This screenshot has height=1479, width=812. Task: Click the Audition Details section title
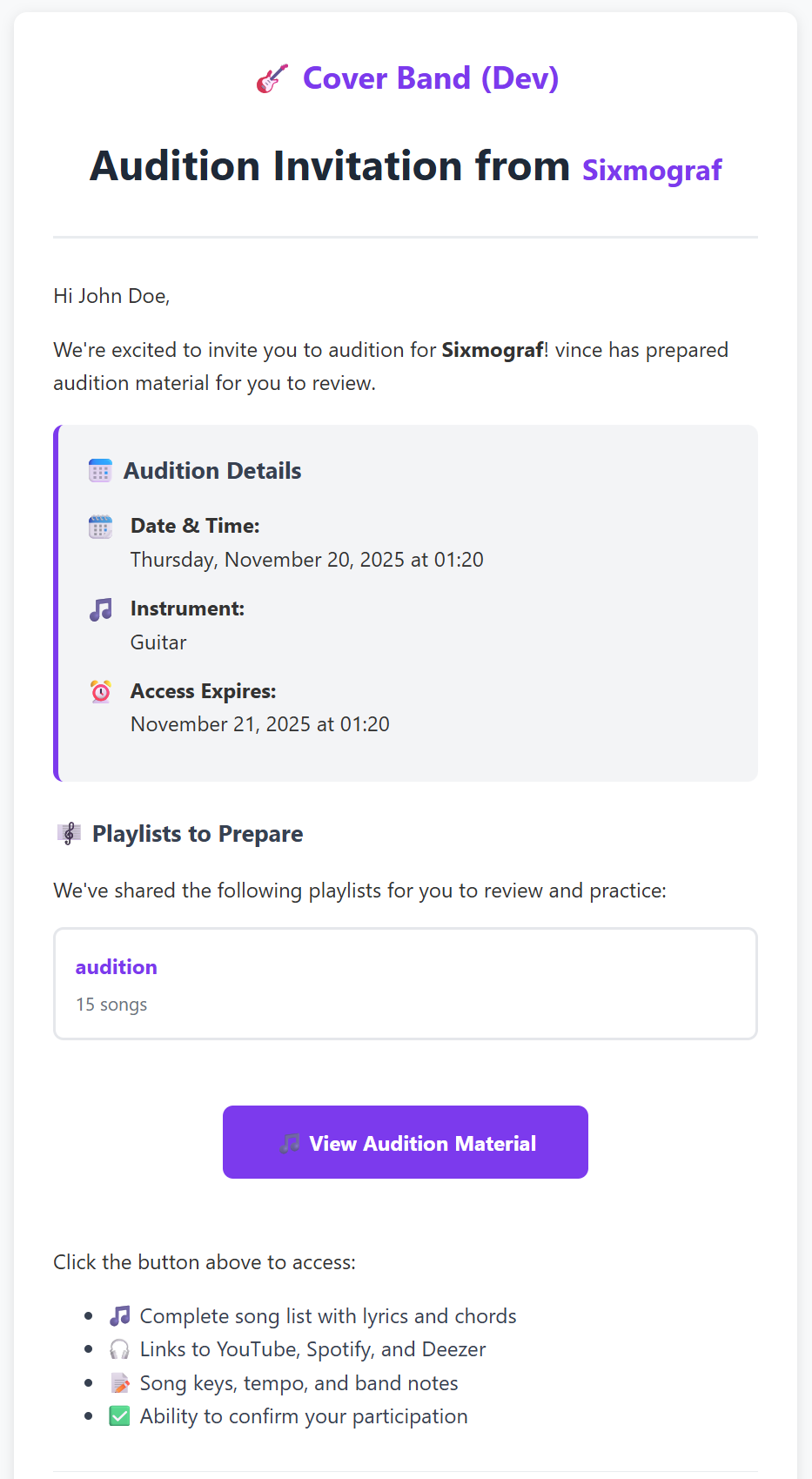(x=212, y=470)
